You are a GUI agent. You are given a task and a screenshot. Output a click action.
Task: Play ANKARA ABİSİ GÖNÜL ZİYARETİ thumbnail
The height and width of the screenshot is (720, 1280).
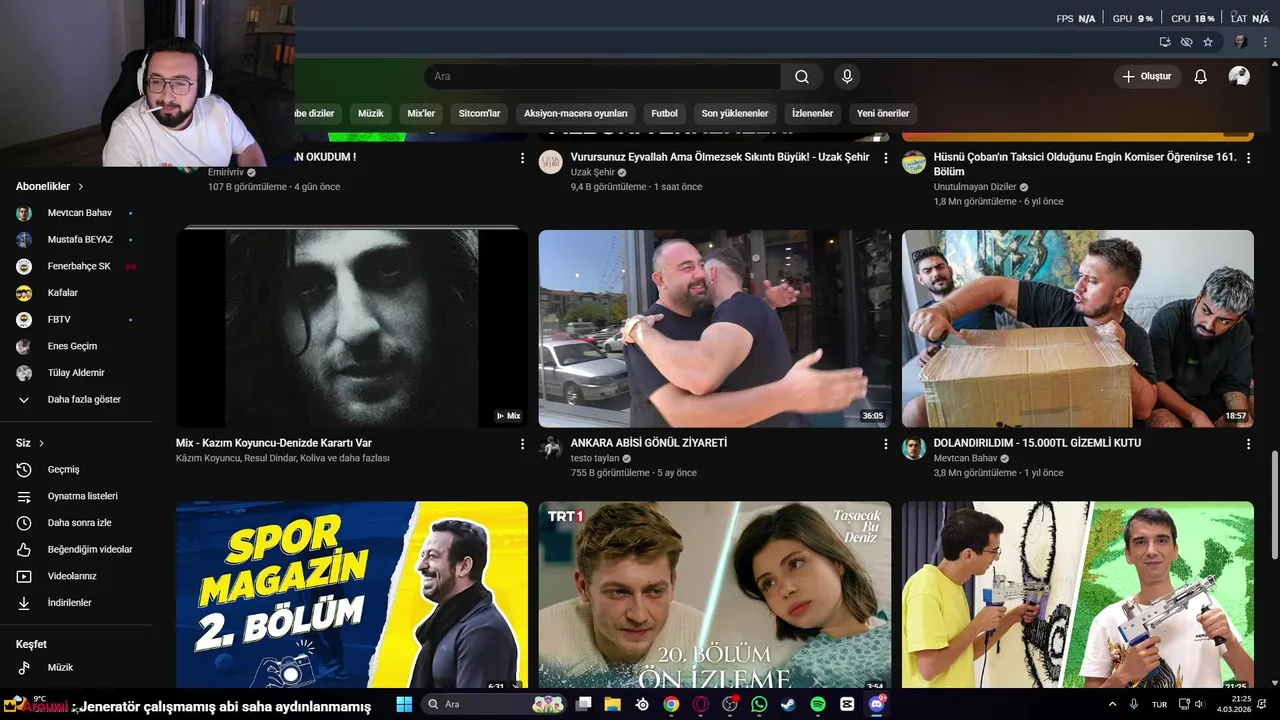tap(715, 329)
